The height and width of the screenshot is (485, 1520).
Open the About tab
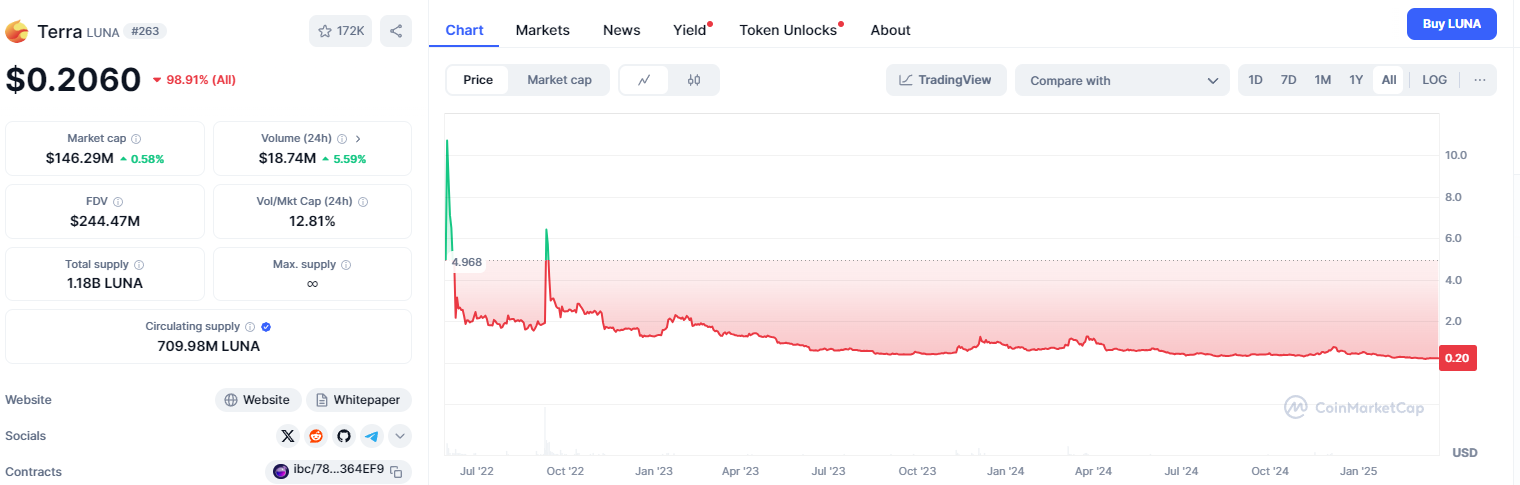890,30
